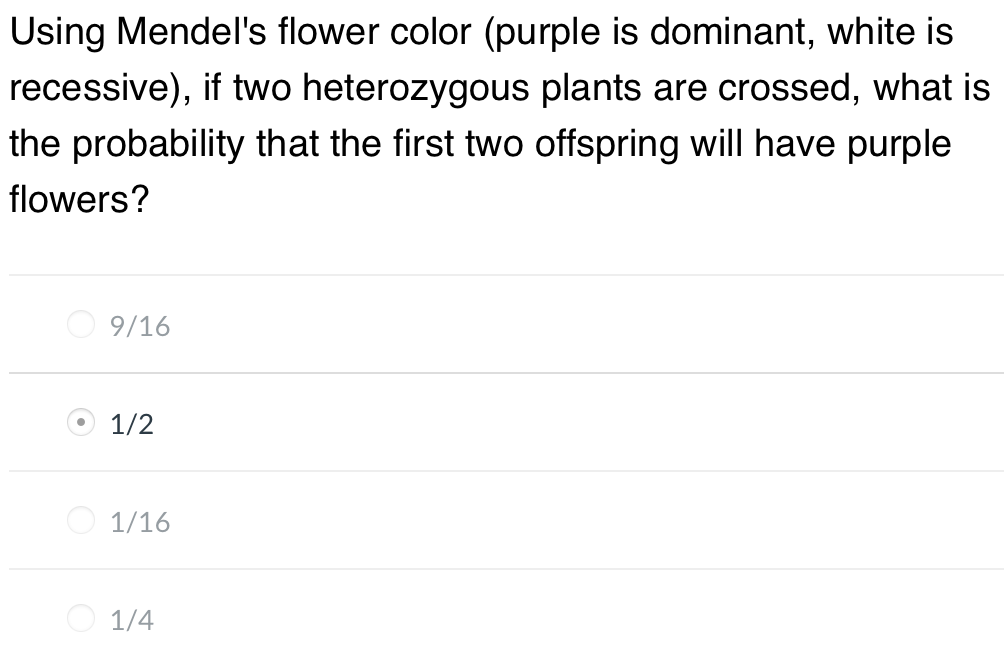Click the 1/4 answer label text
This screenshot has width=1004, height=666.
point(132,618)
